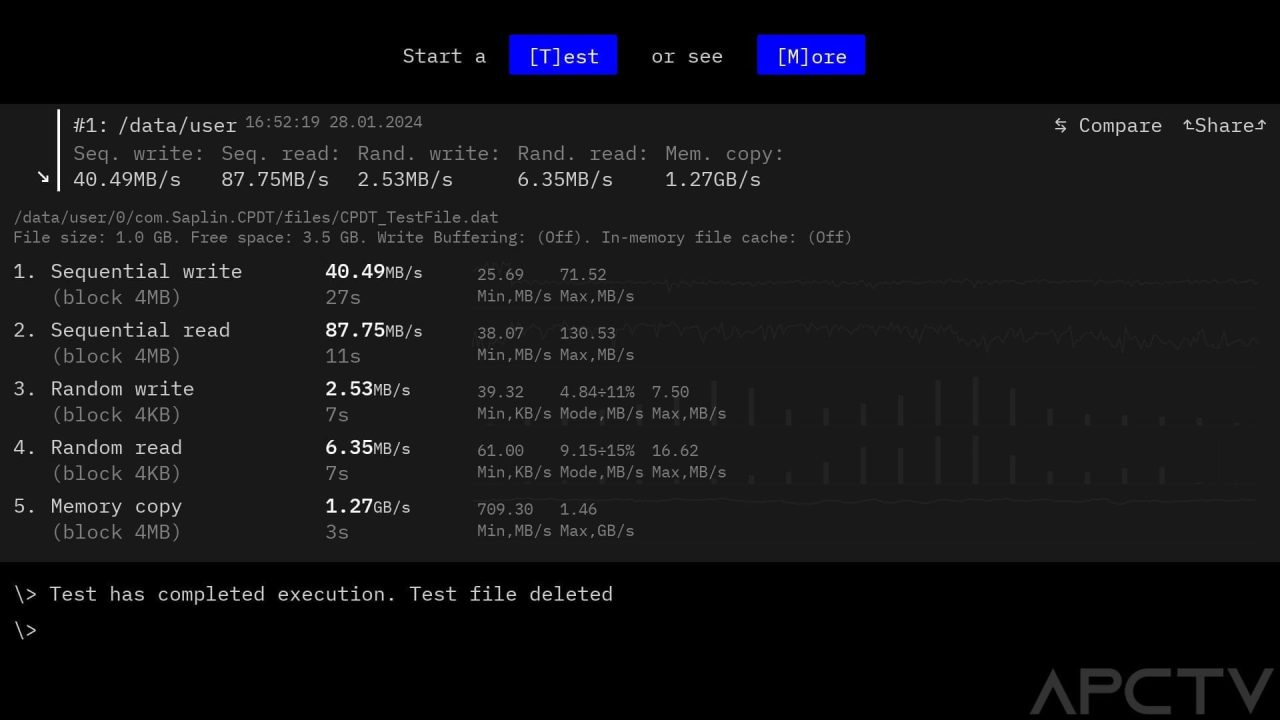Click the Sequential write test row
The height and width of the screenshot is (720, 1280).
click(146, 272)
